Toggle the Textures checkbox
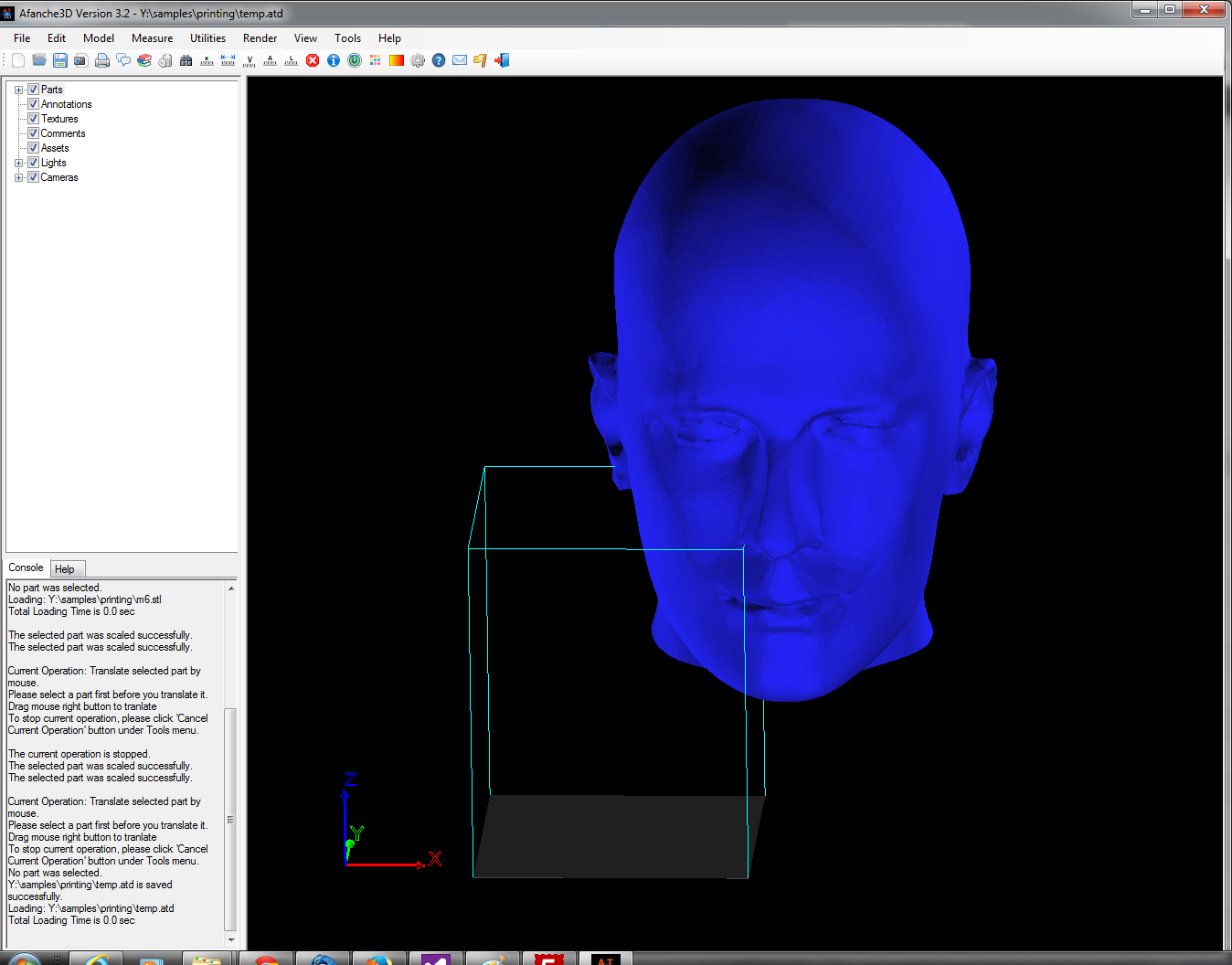Viewport: 1232px width, 965px height. point(33,119)
